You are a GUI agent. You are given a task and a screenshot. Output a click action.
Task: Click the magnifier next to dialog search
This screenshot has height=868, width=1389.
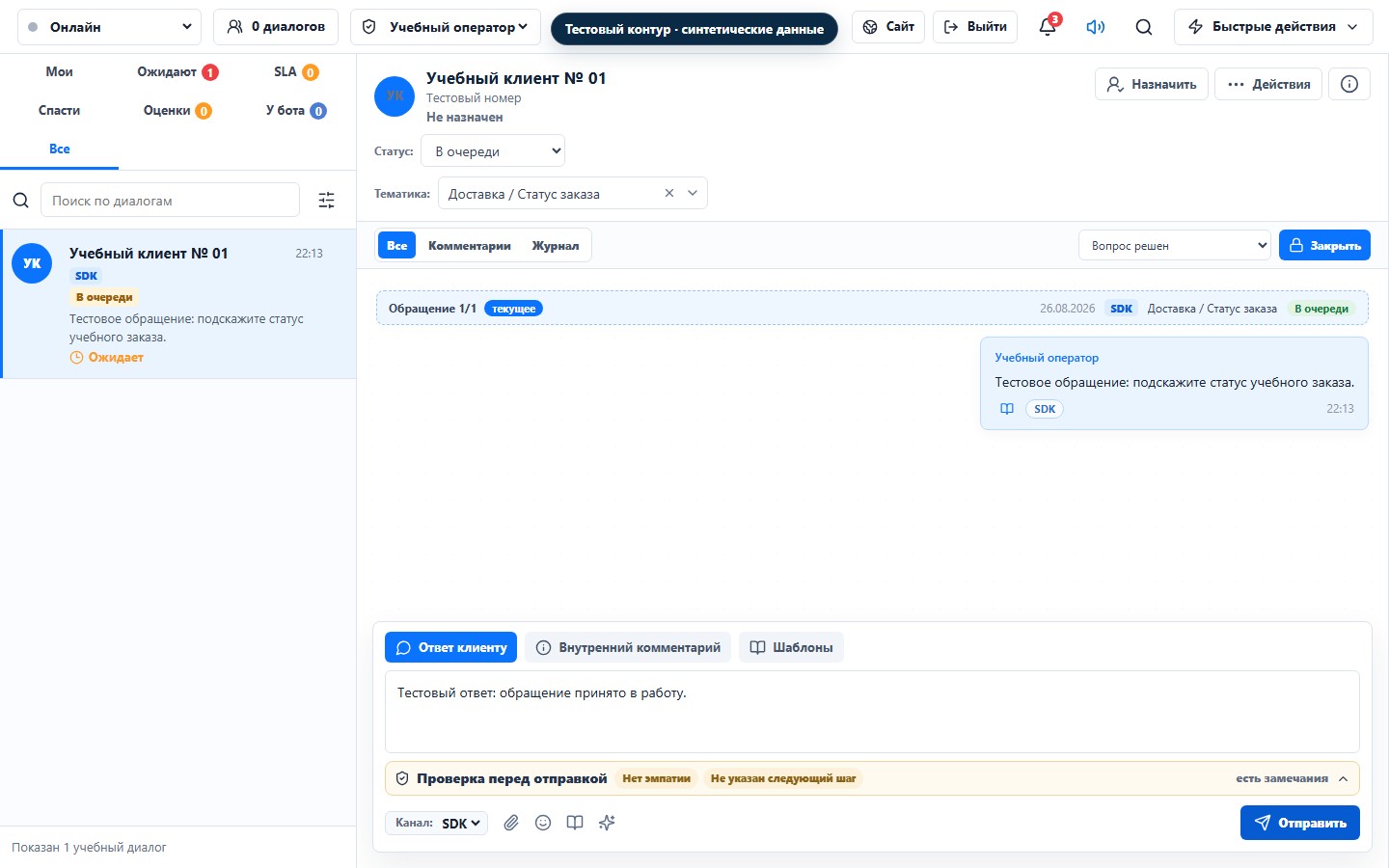(20, 201)
